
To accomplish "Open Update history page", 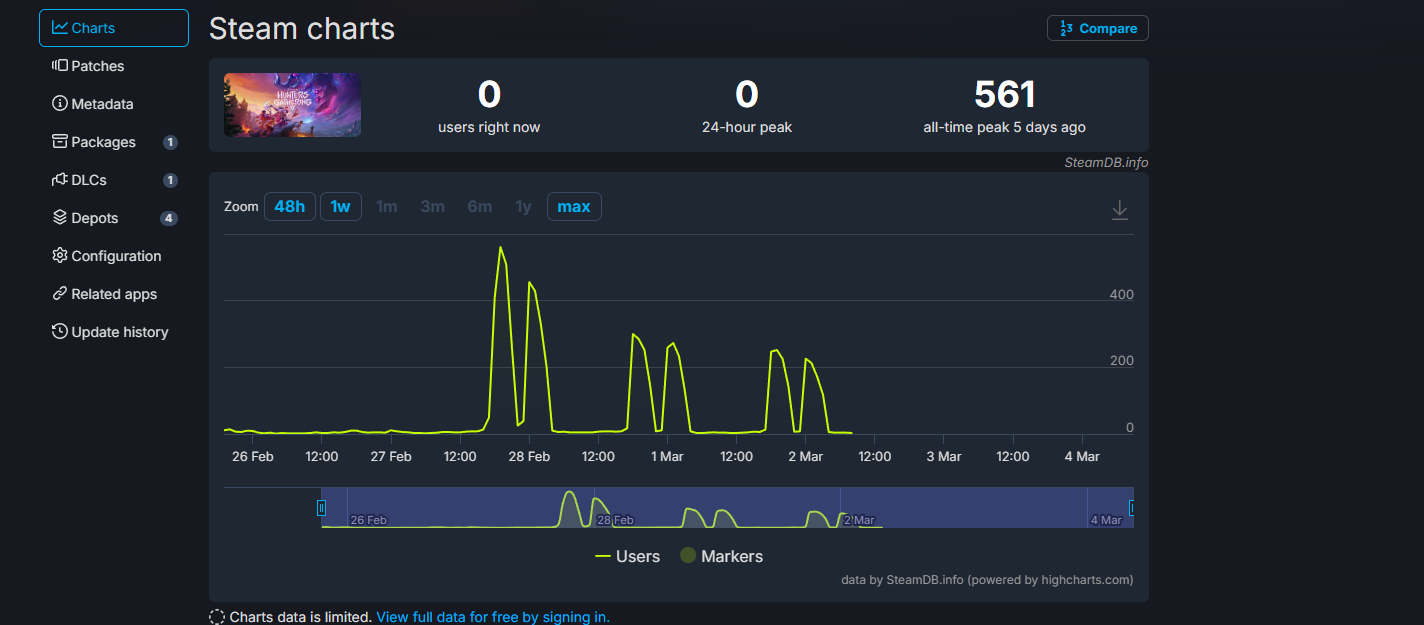I will click(119, 332).
